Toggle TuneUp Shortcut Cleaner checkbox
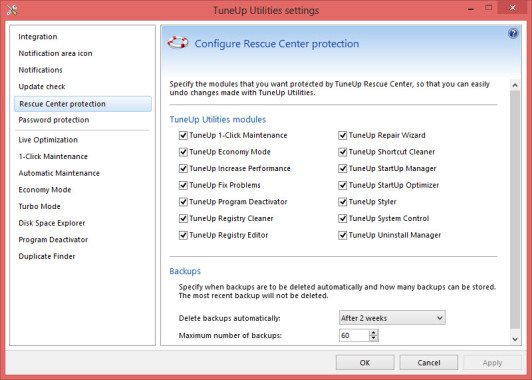Viewport: 532px width, 380px height. pos(343,152)
